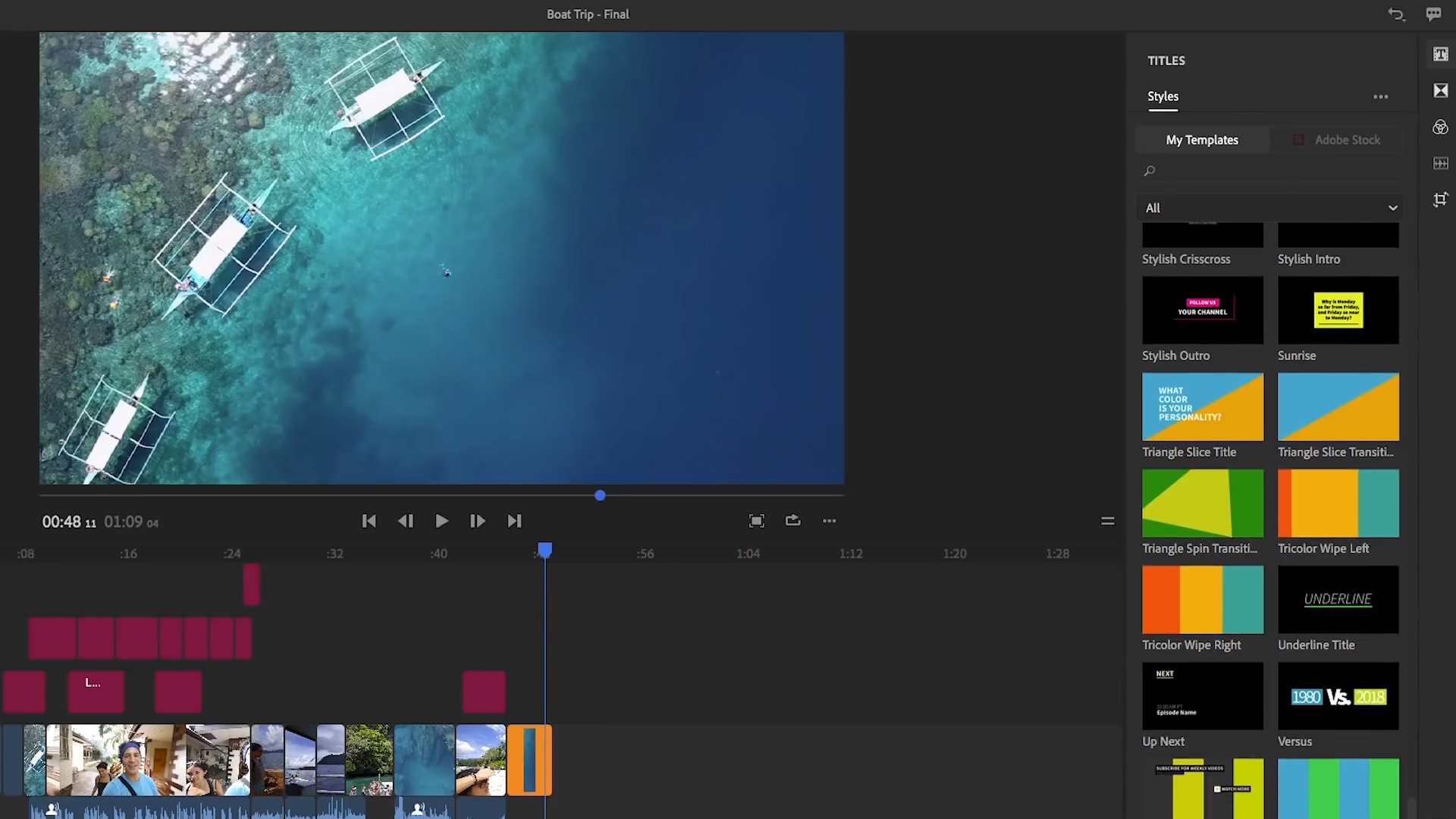The height and width of the screenshot is (819, 1456).
Task: Open the Color panel icon
Action: pyautogui.click(x=1440, y=127)
